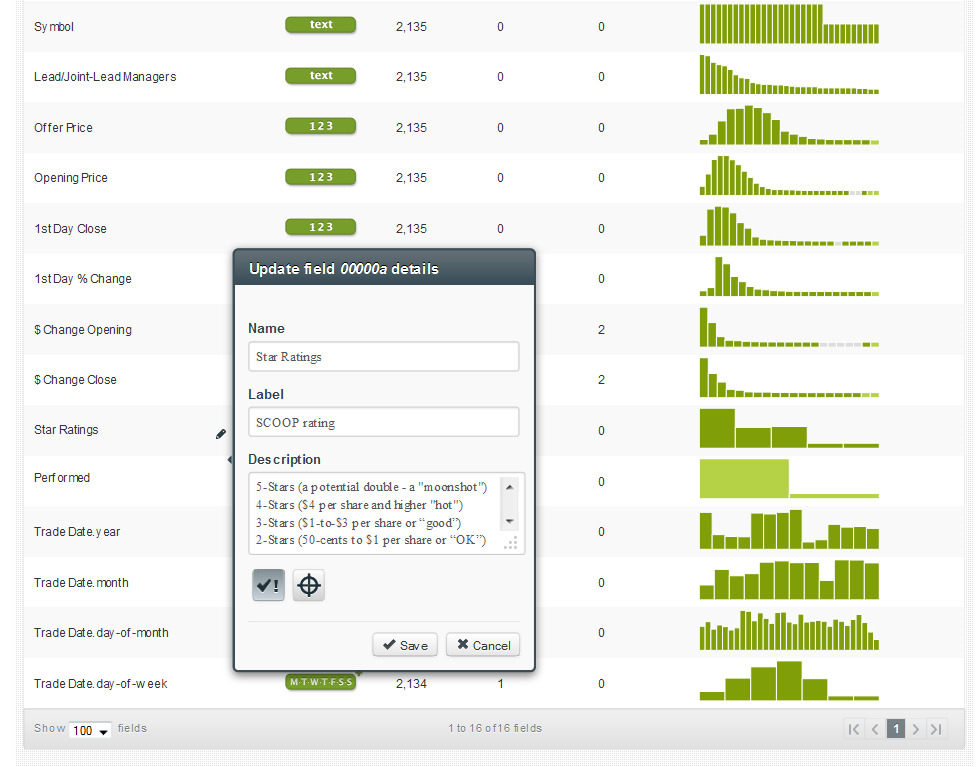The image size is (979, 767).
Task: Click the pencil edit icon beside Star Ratings
Action: pos(221,434)
